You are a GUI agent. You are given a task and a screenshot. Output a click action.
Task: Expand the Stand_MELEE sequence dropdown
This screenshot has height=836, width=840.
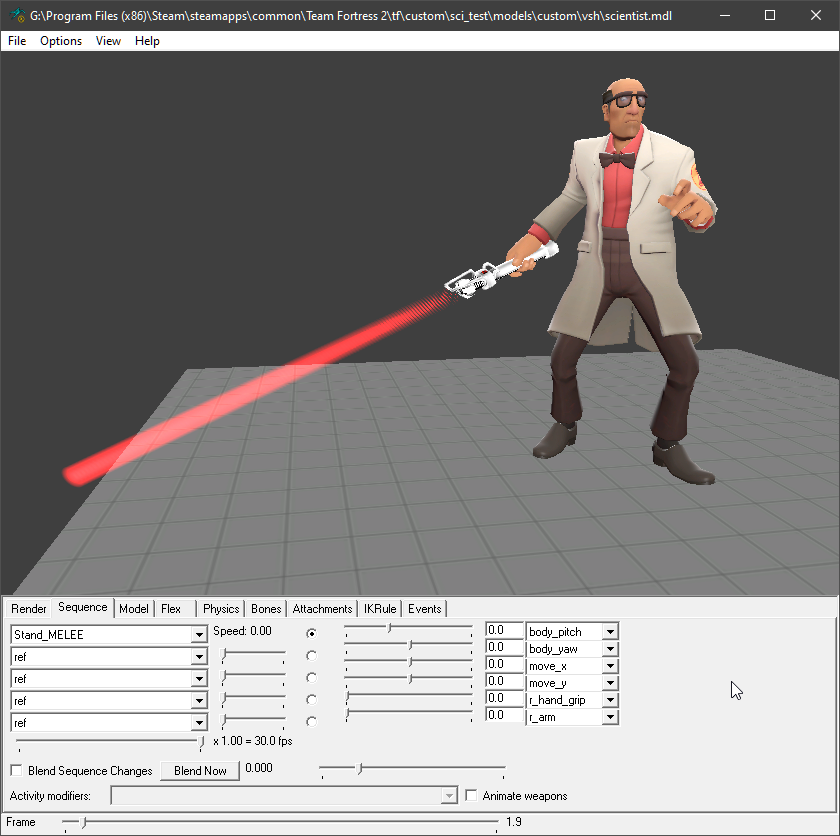tap(199, 635)
